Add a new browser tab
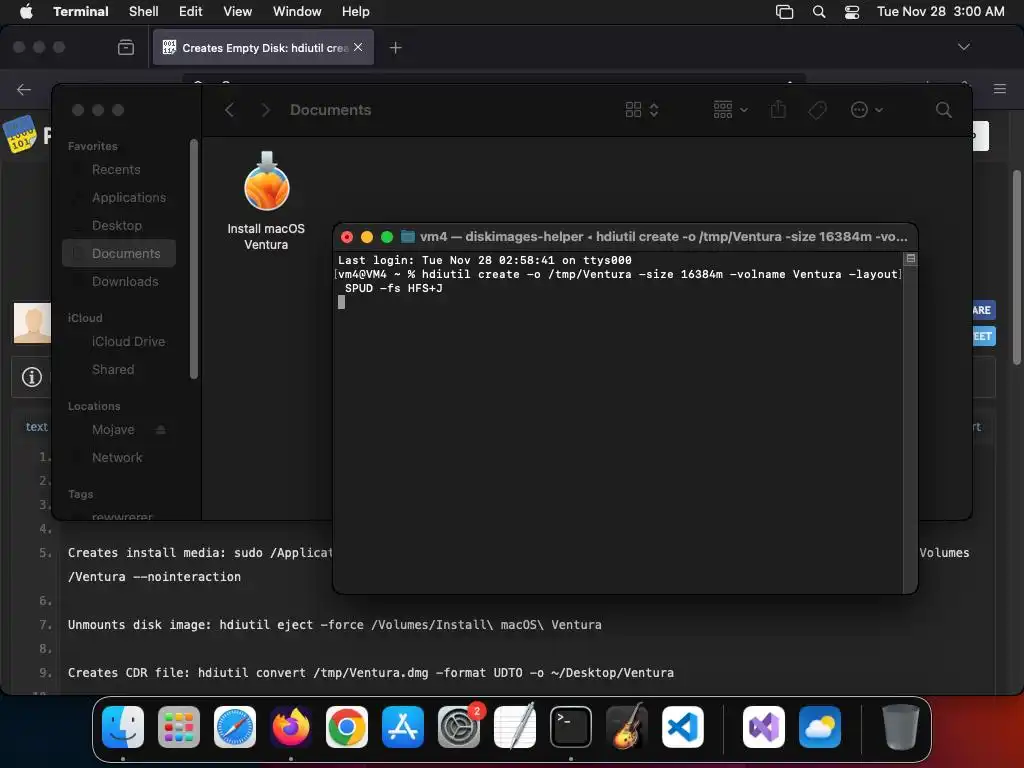Image resolution: width=1024 pixels, height=768 pixels. (x=396, y=48)
